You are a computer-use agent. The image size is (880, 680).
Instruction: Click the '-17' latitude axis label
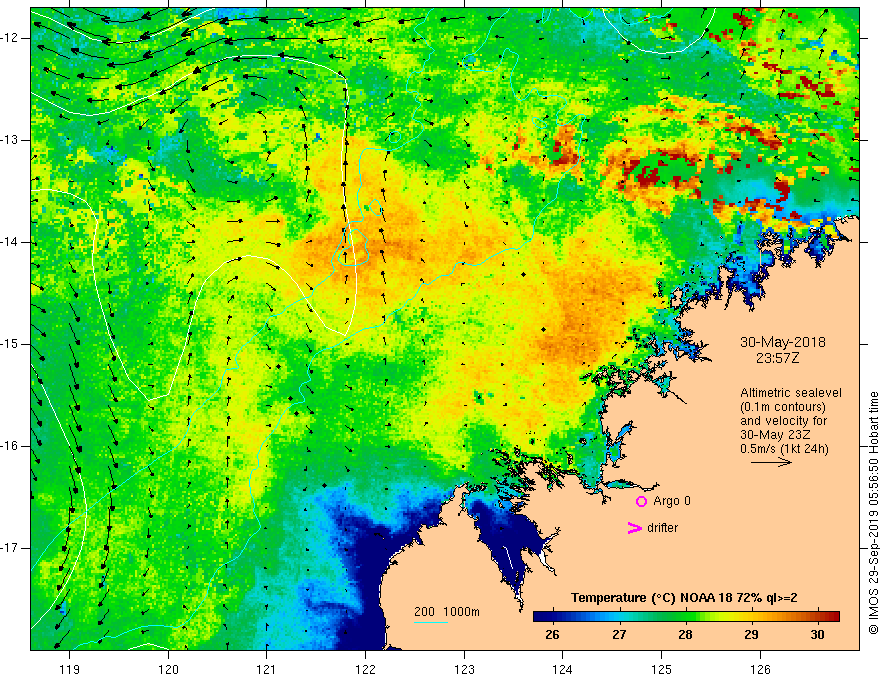pyautogui.click(x=10, y=548)
